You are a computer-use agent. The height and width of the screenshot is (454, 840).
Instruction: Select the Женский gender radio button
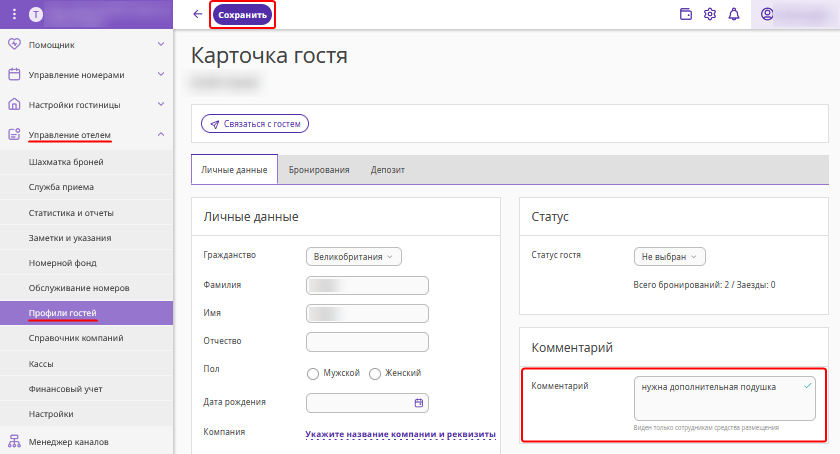(x=375, y=373)
